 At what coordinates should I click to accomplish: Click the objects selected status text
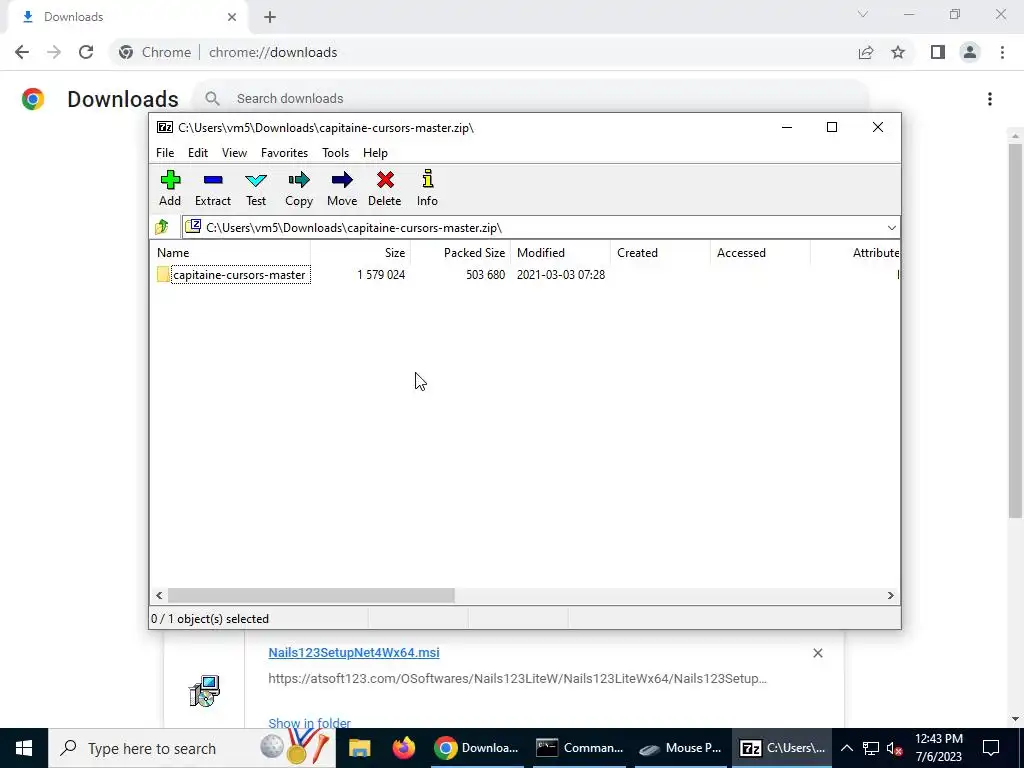coord(210,618)
